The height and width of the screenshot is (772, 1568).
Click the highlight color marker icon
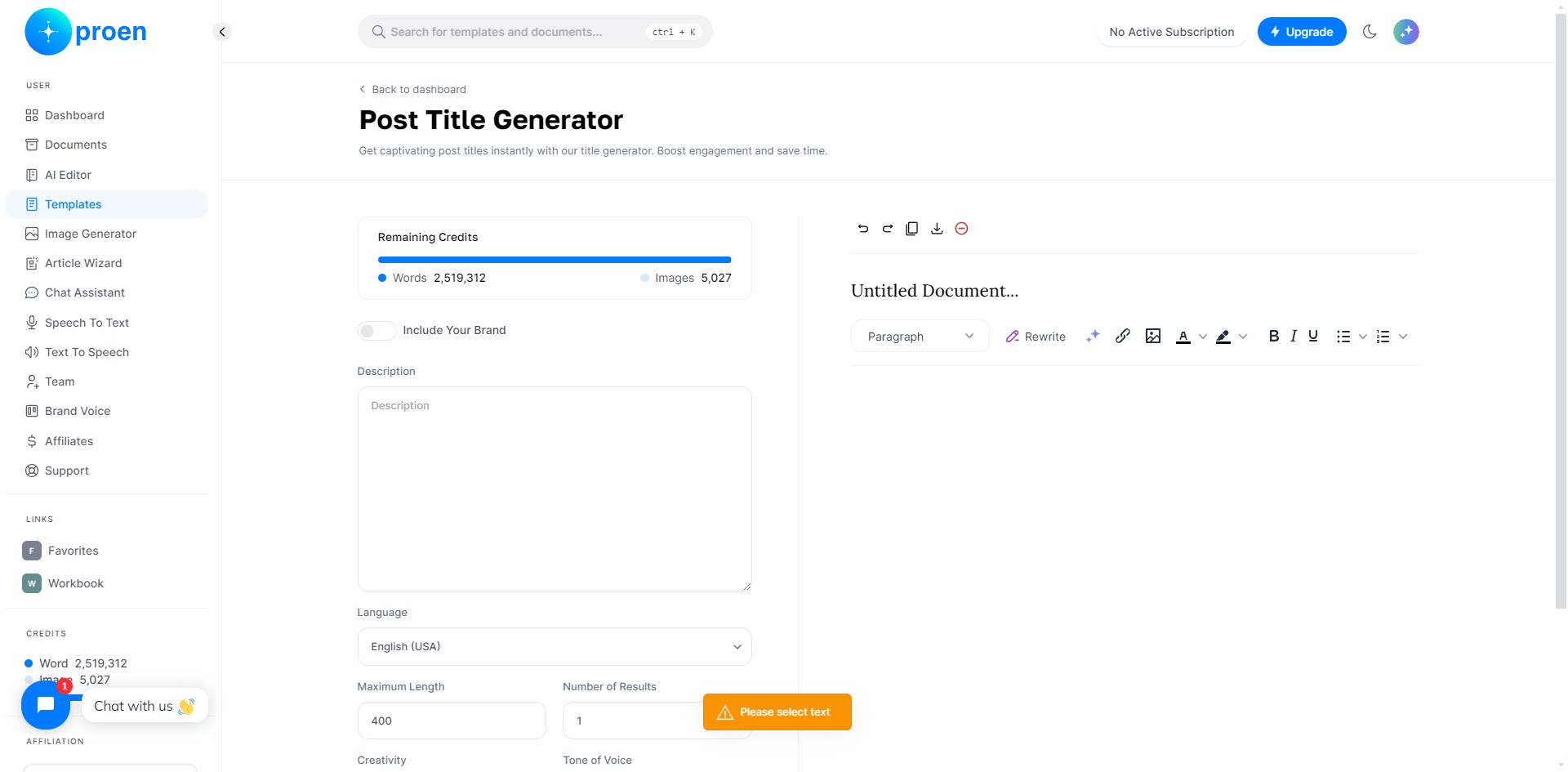tap(1223, 337)
